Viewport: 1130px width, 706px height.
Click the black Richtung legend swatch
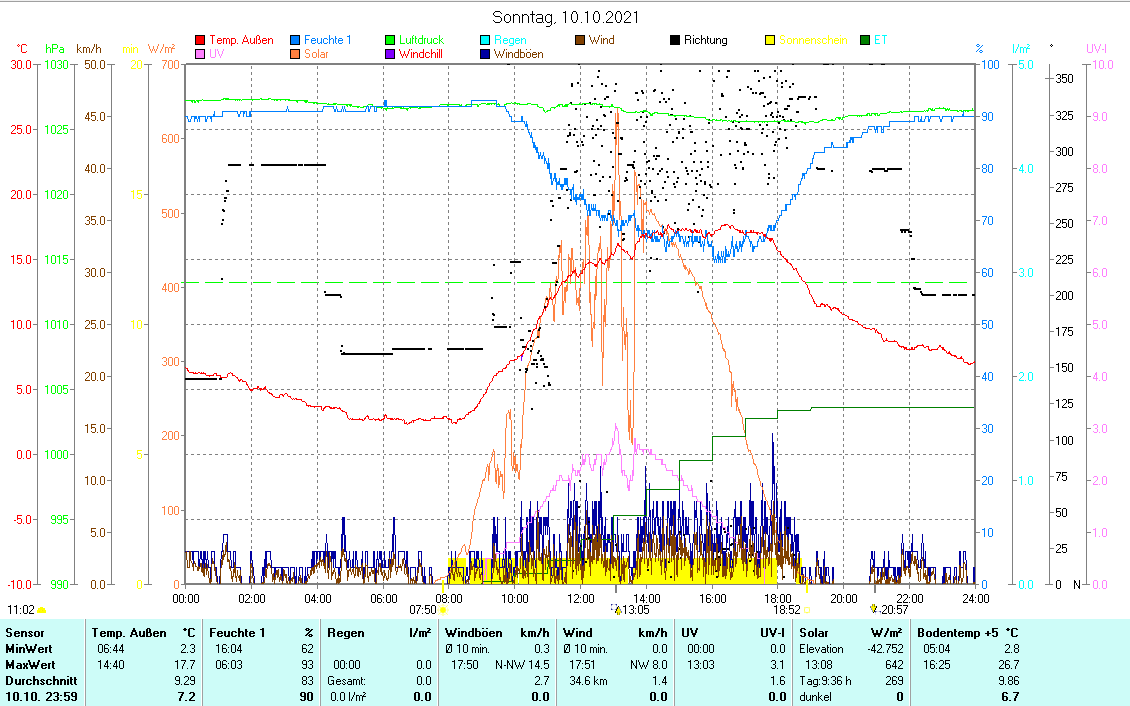[x=675, y=40]
